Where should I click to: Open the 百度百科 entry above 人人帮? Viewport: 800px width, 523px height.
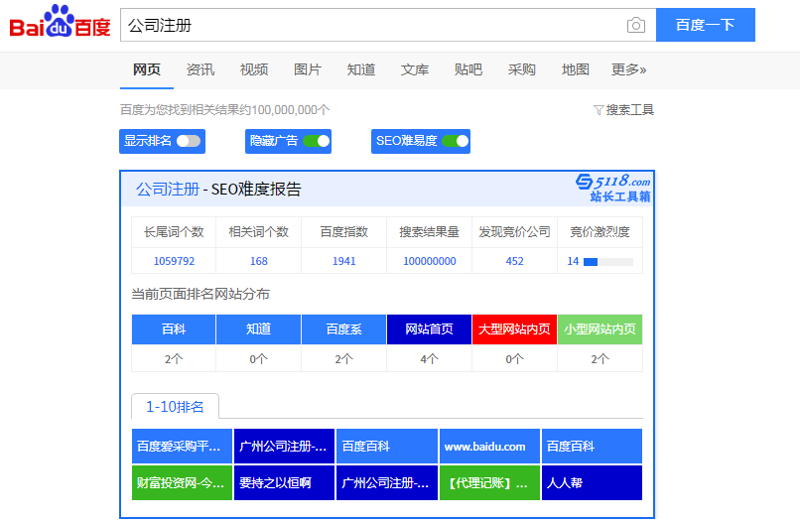pyautogui.click(x=592, y=446)
